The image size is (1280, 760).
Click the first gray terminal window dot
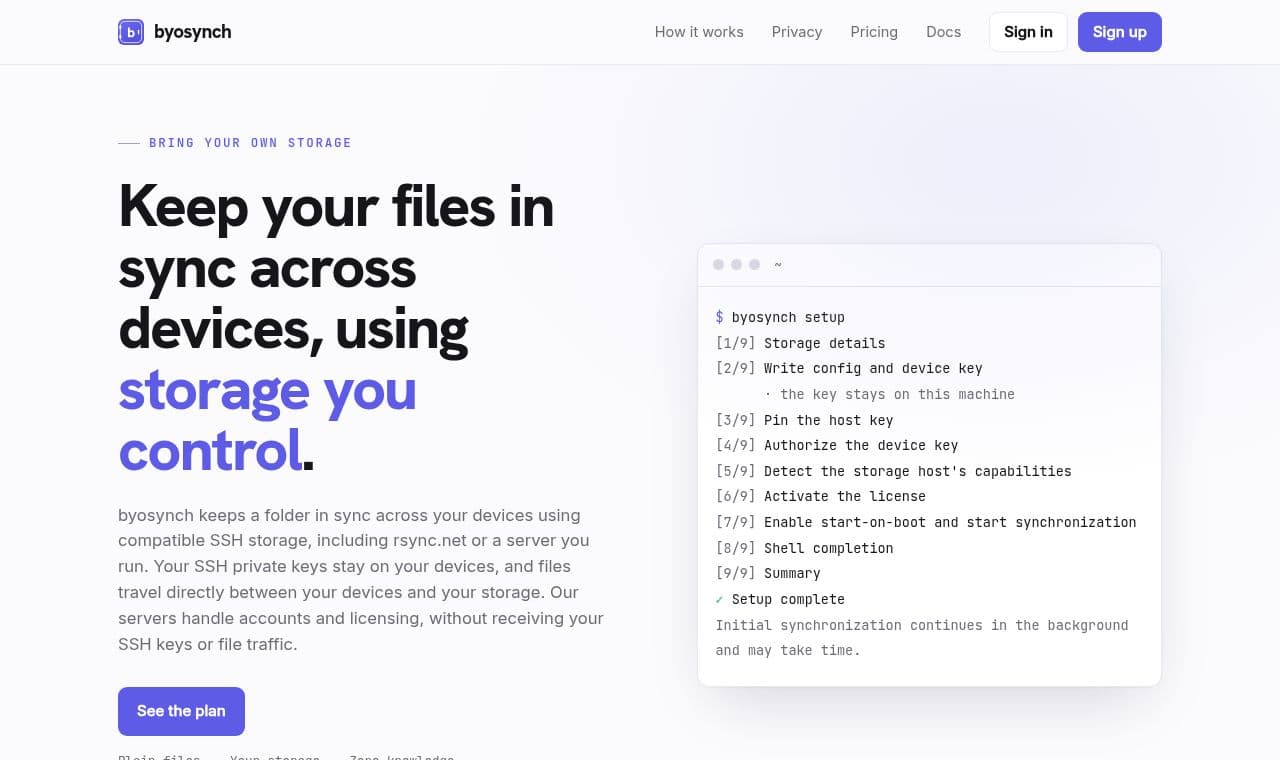click(718, 265)
